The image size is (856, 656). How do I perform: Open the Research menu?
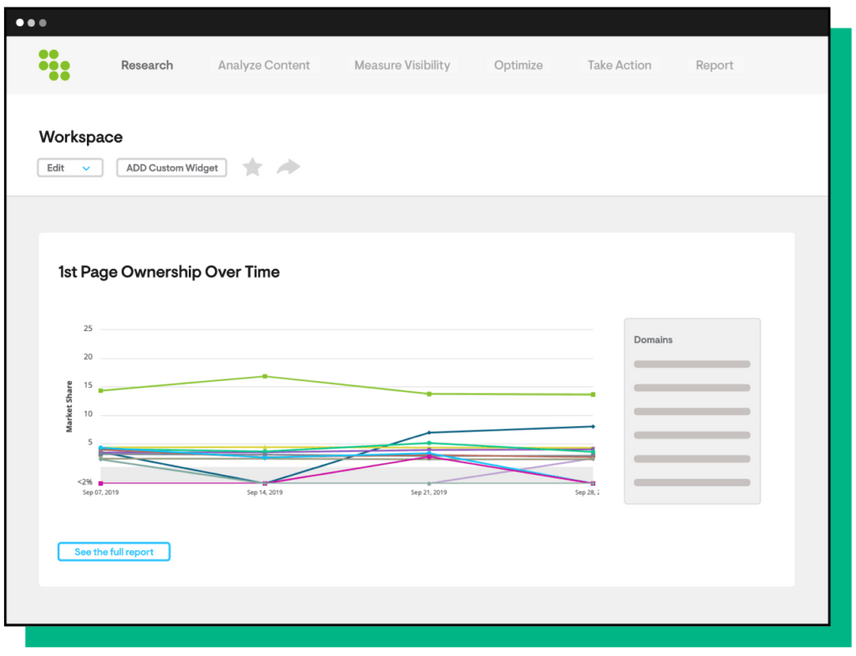147,65
